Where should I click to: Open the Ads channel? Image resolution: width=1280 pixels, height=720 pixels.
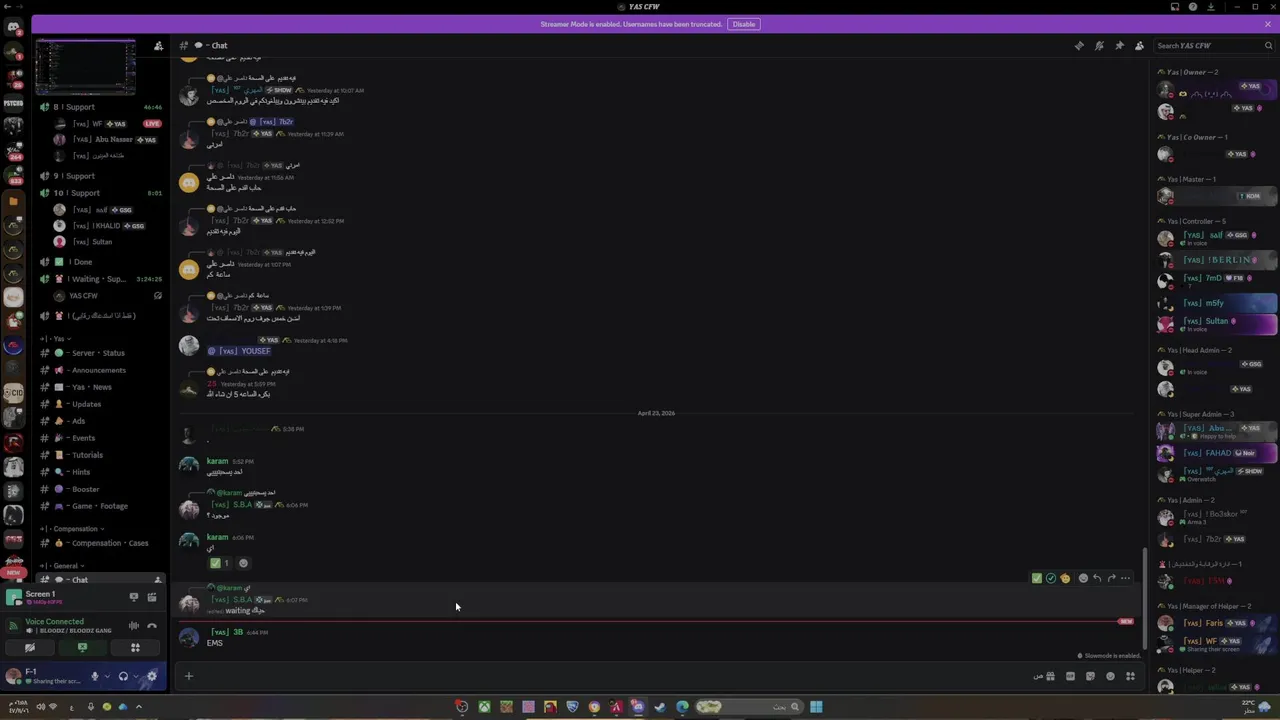(x=100, y=421)
